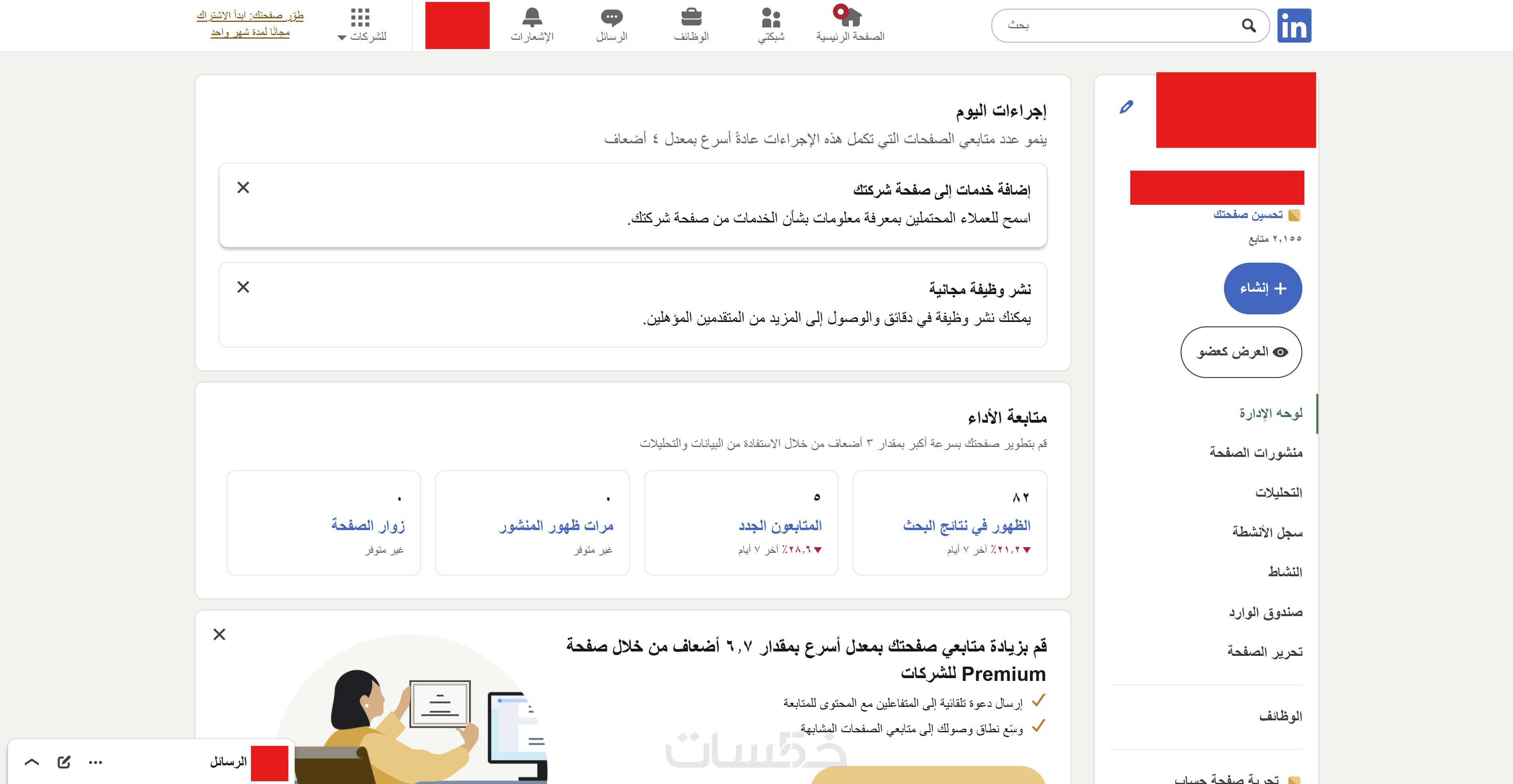Click the compose message icon in messaging bar
Screen dimensions: 1513x784
(x=64, y=762)
